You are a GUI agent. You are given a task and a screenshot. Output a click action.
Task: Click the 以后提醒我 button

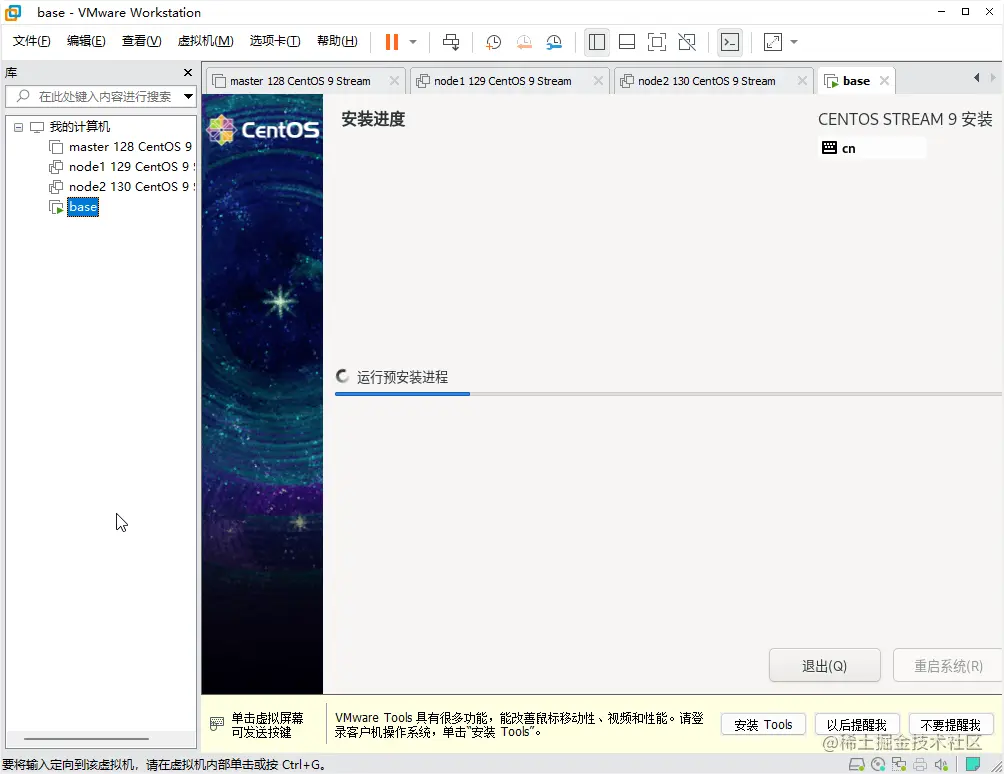[x=857, y=725]
